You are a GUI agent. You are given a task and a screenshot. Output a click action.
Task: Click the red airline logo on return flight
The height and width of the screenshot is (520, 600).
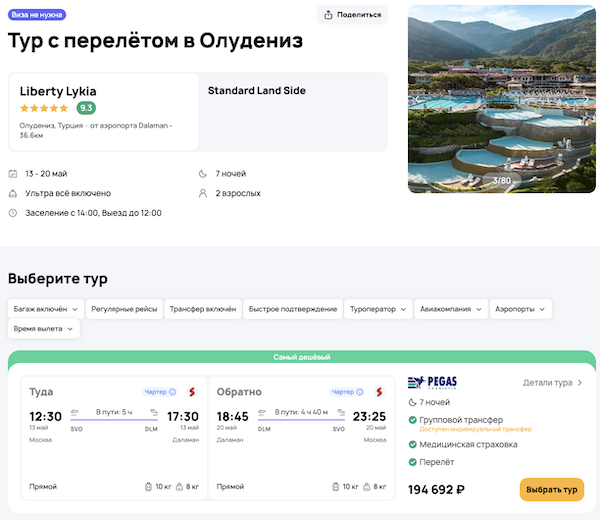pyautogui.click(x=379, y=392)
